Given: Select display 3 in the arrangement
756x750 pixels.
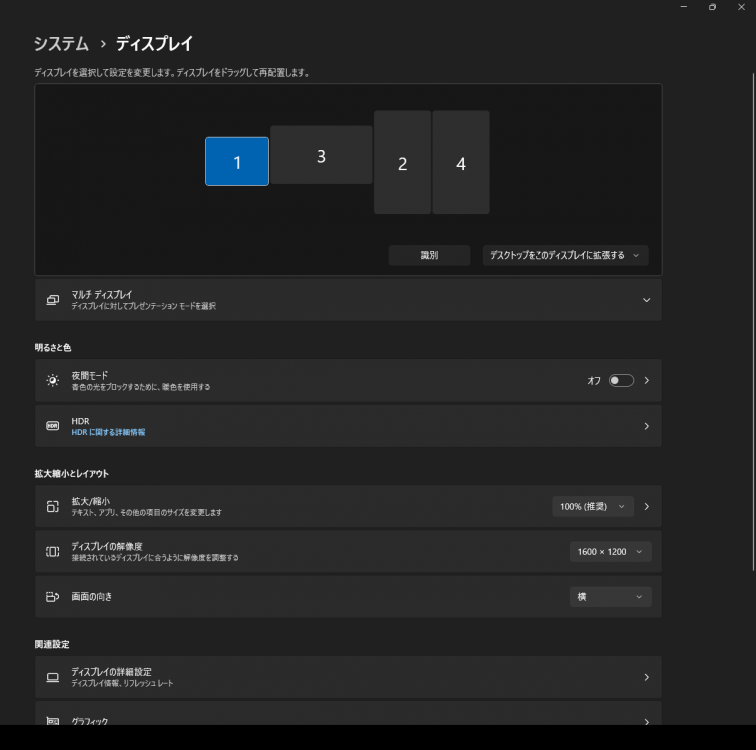Looking at the screenshot, I should pyautogui.click(x=321, y=155).
